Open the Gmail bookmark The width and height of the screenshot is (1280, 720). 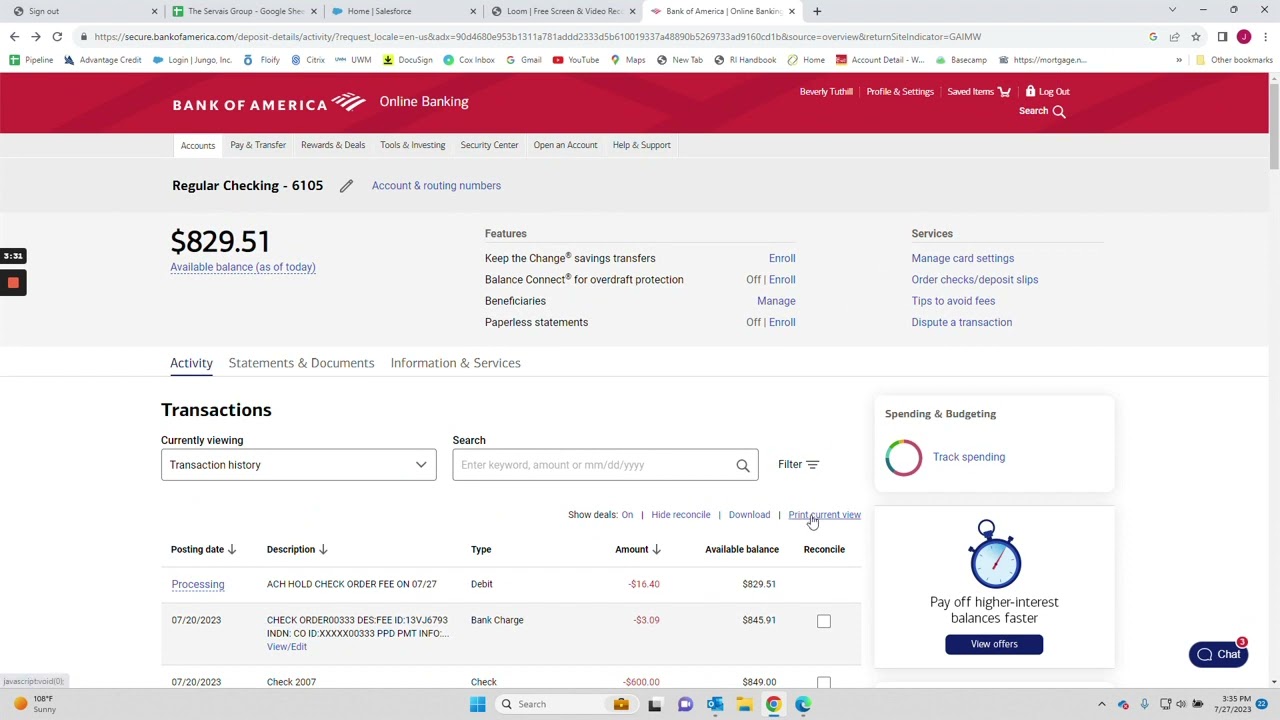(x=524, y=60)
